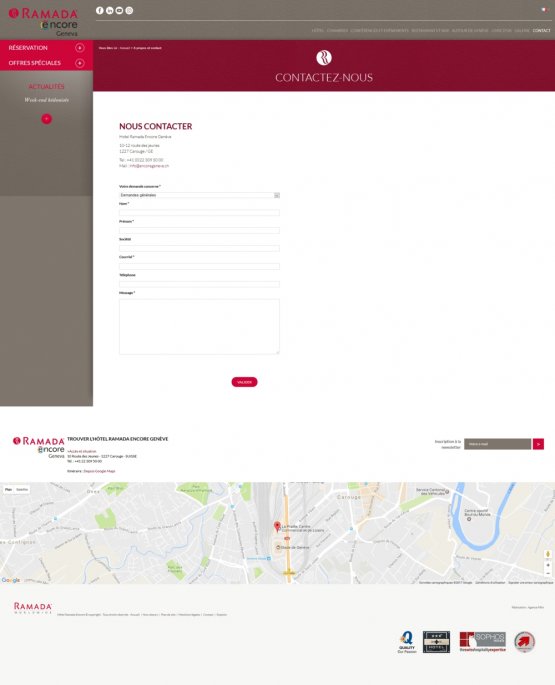Submit the newsletter arrow button
The height and width of the screenshot is (685, 555).
(538, 444)
